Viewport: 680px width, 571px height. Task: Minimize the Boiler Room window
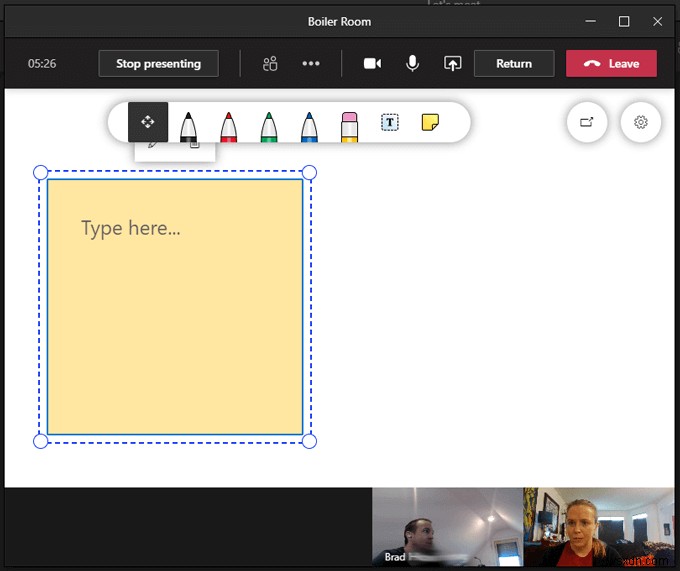590,21
